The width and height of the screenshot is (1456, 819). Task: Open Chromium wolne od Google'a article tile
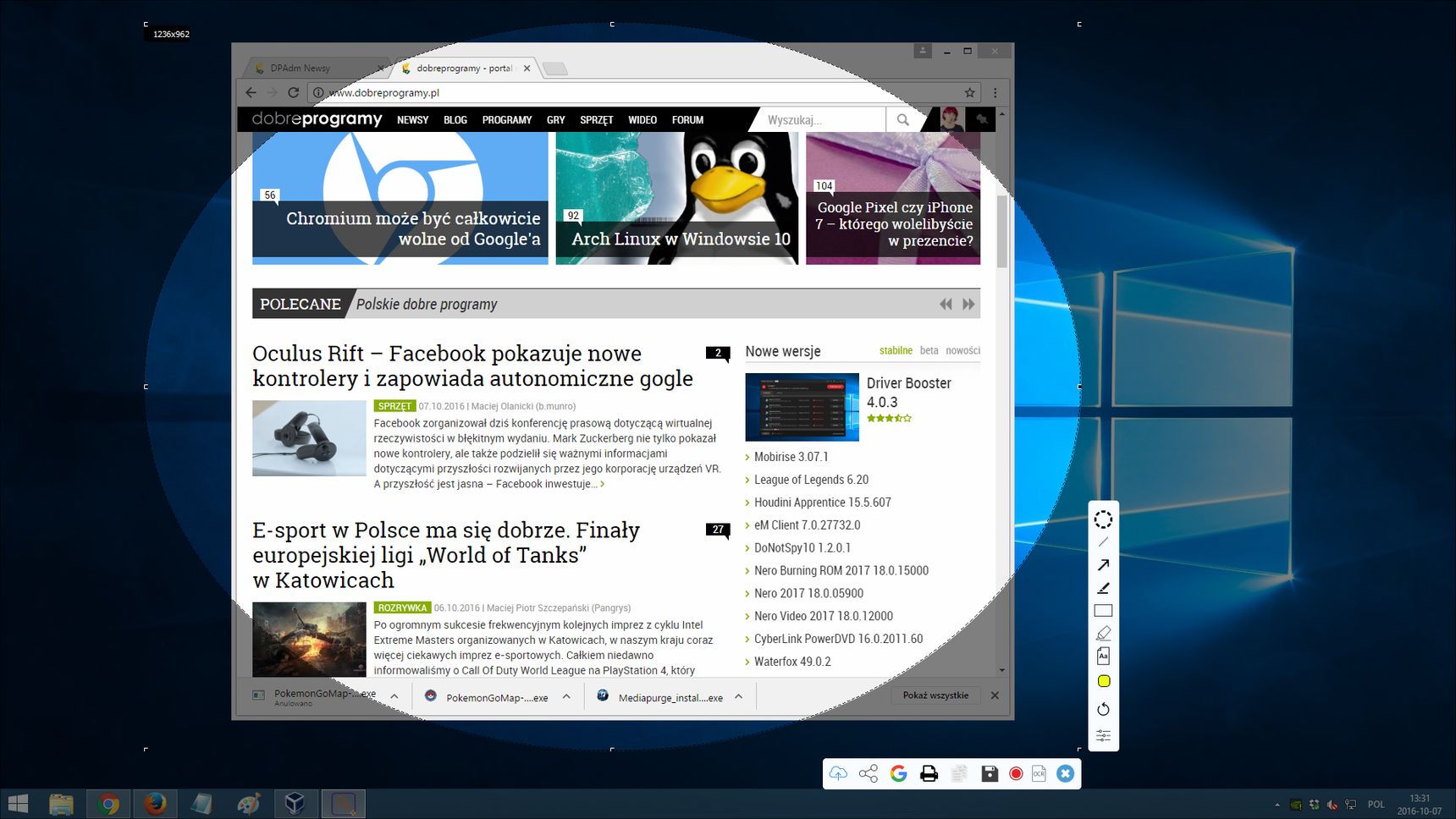[400, 198]
